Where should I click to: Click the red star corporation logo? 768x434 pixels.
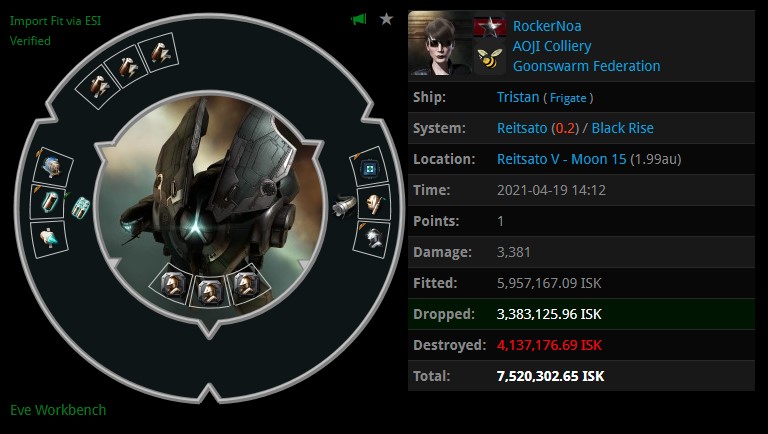click(x=489, y=27)
